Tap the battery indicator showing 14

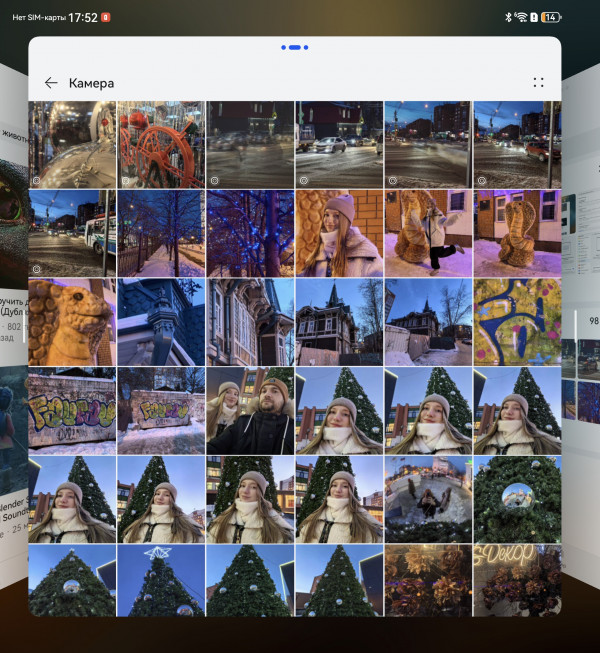[551, 17]
